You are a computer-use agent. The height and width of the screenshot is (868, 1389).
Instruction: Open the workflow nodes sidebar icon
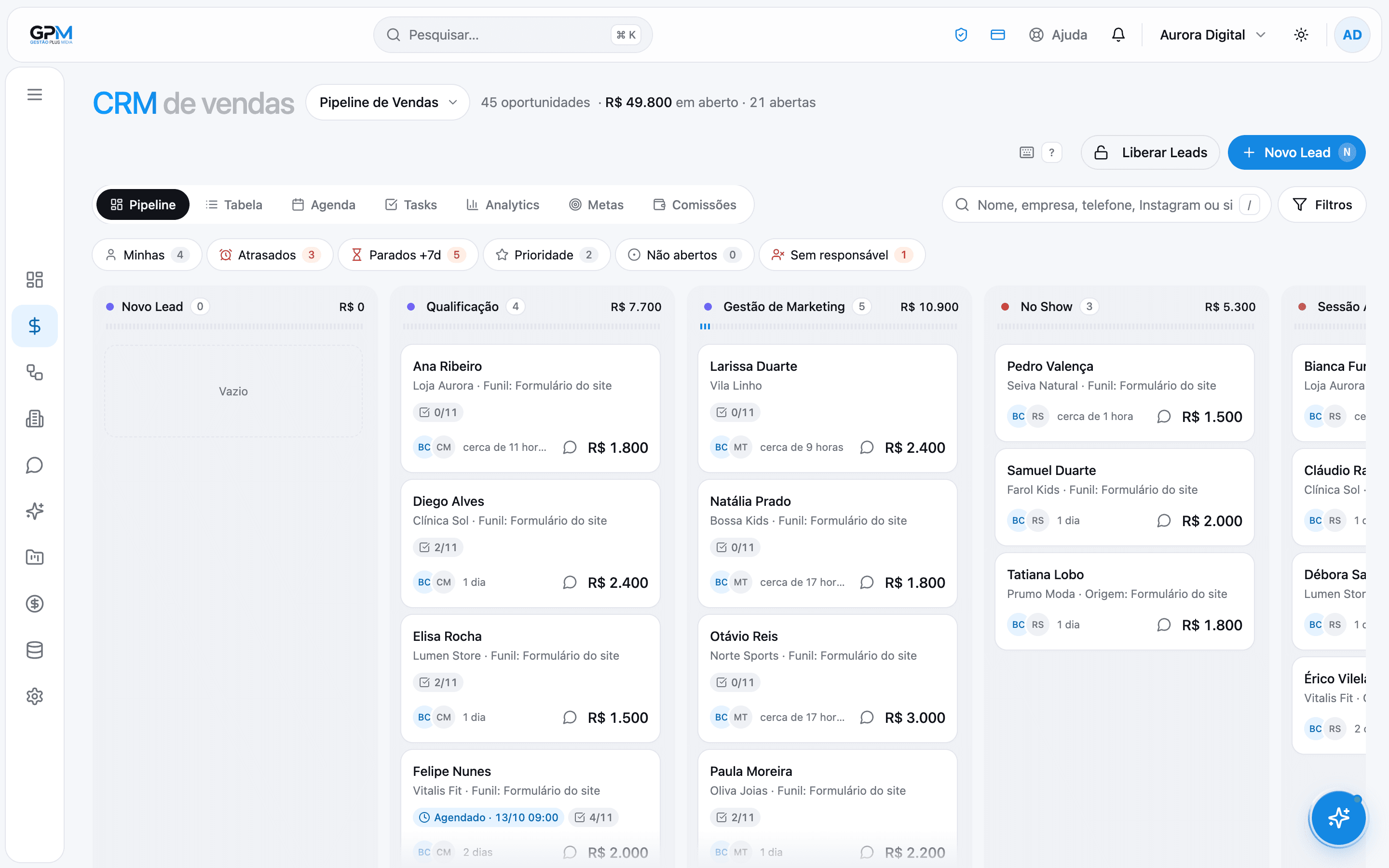(34, 373)
